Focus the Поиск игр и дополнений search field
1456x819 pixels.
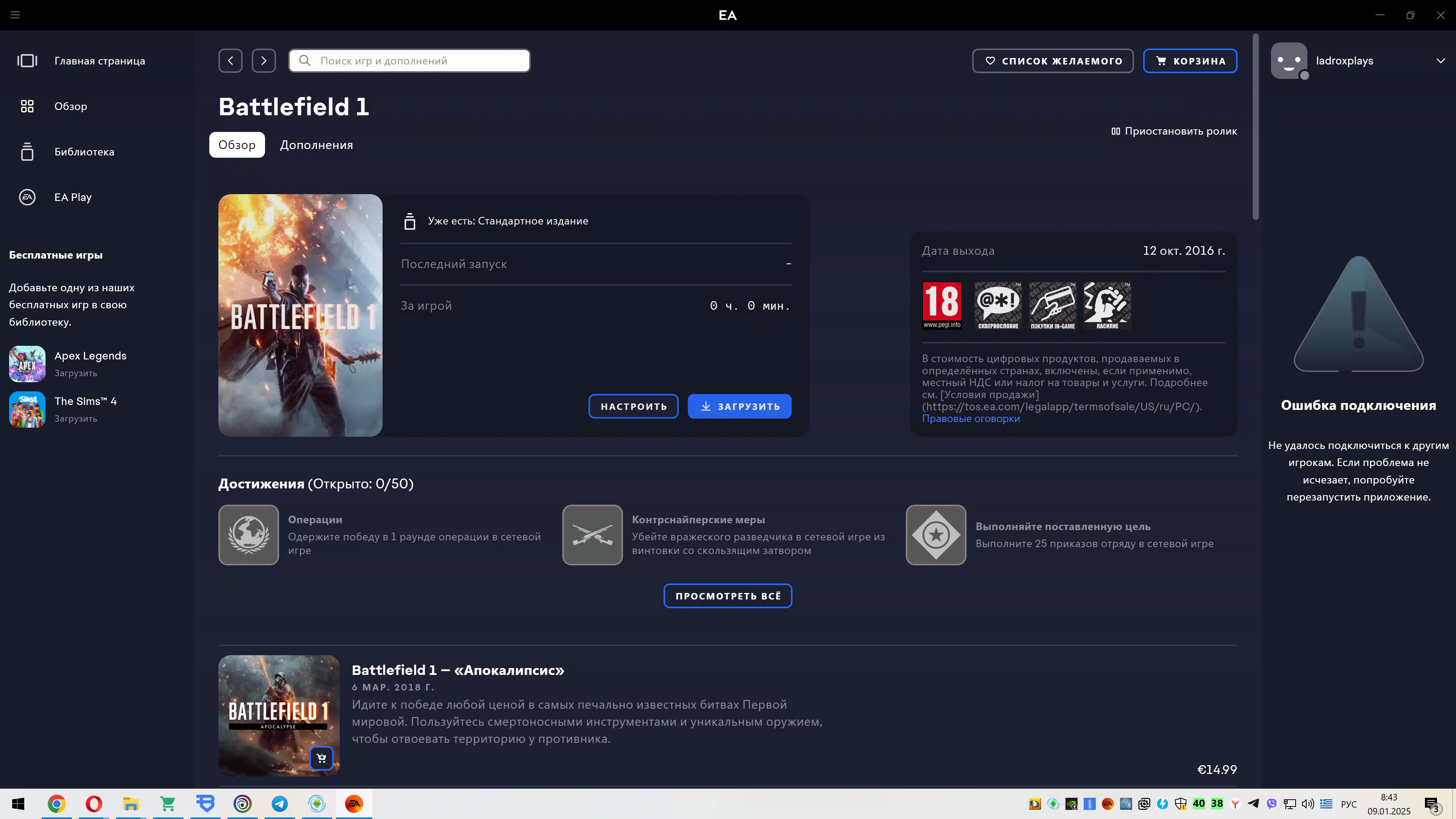410,61
